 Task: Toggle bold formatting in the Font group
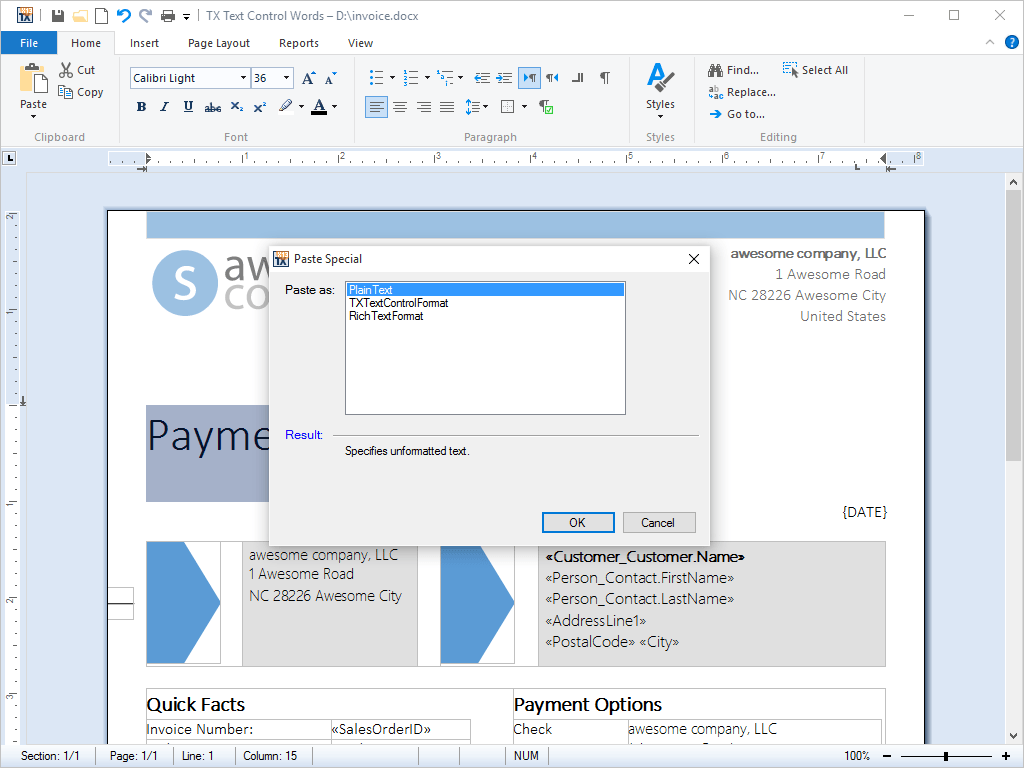141,106
